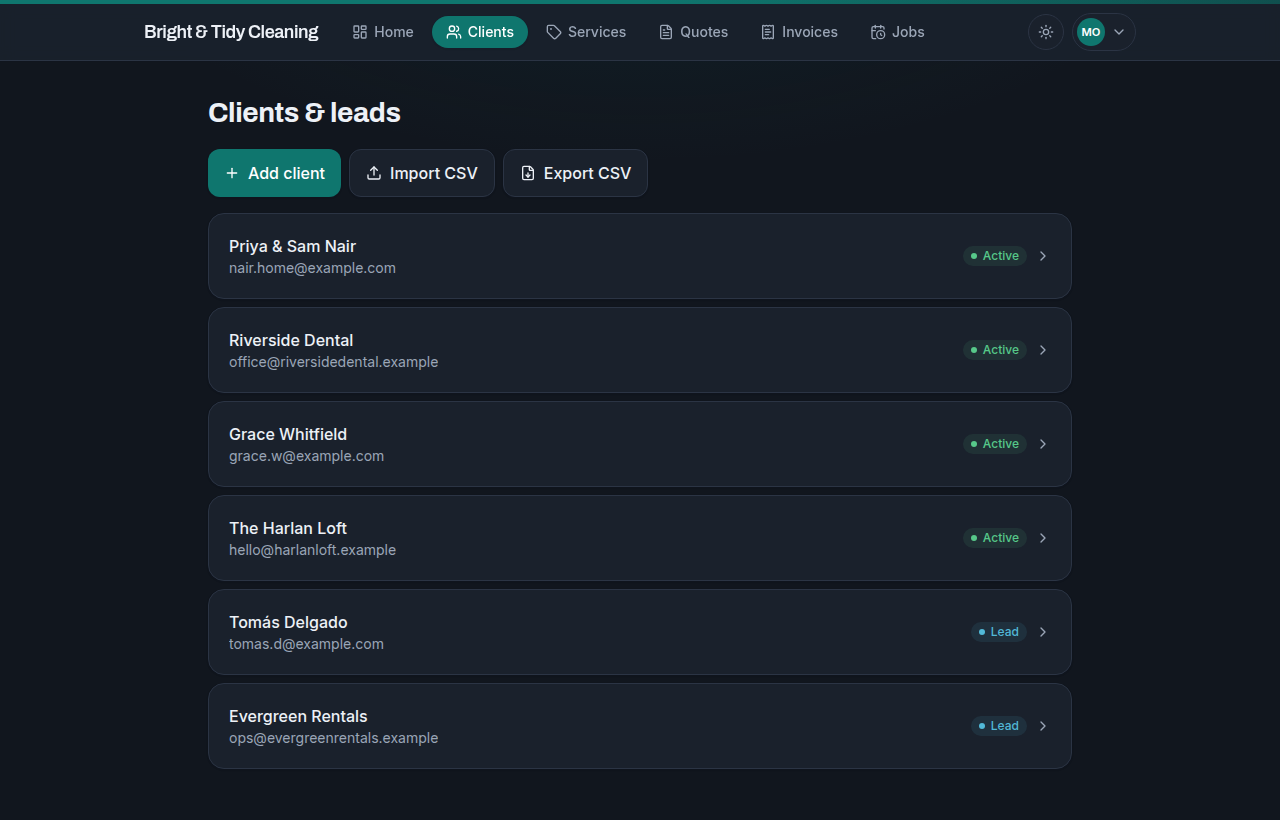Screen dimensions: 1280x820
Task: Go to the Home nav item
Action: click(x=383, y=32)
